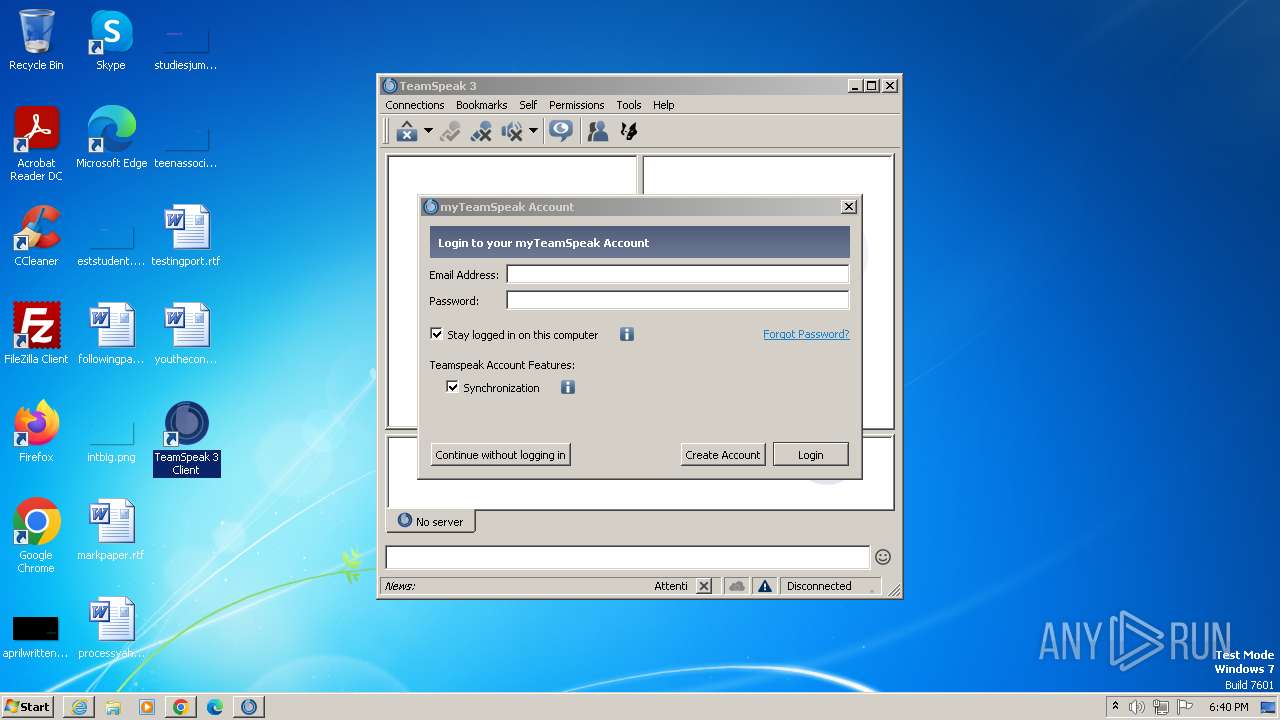
Task: Toggle the Synchronization checkbox
Action: (x=452, y=387)
